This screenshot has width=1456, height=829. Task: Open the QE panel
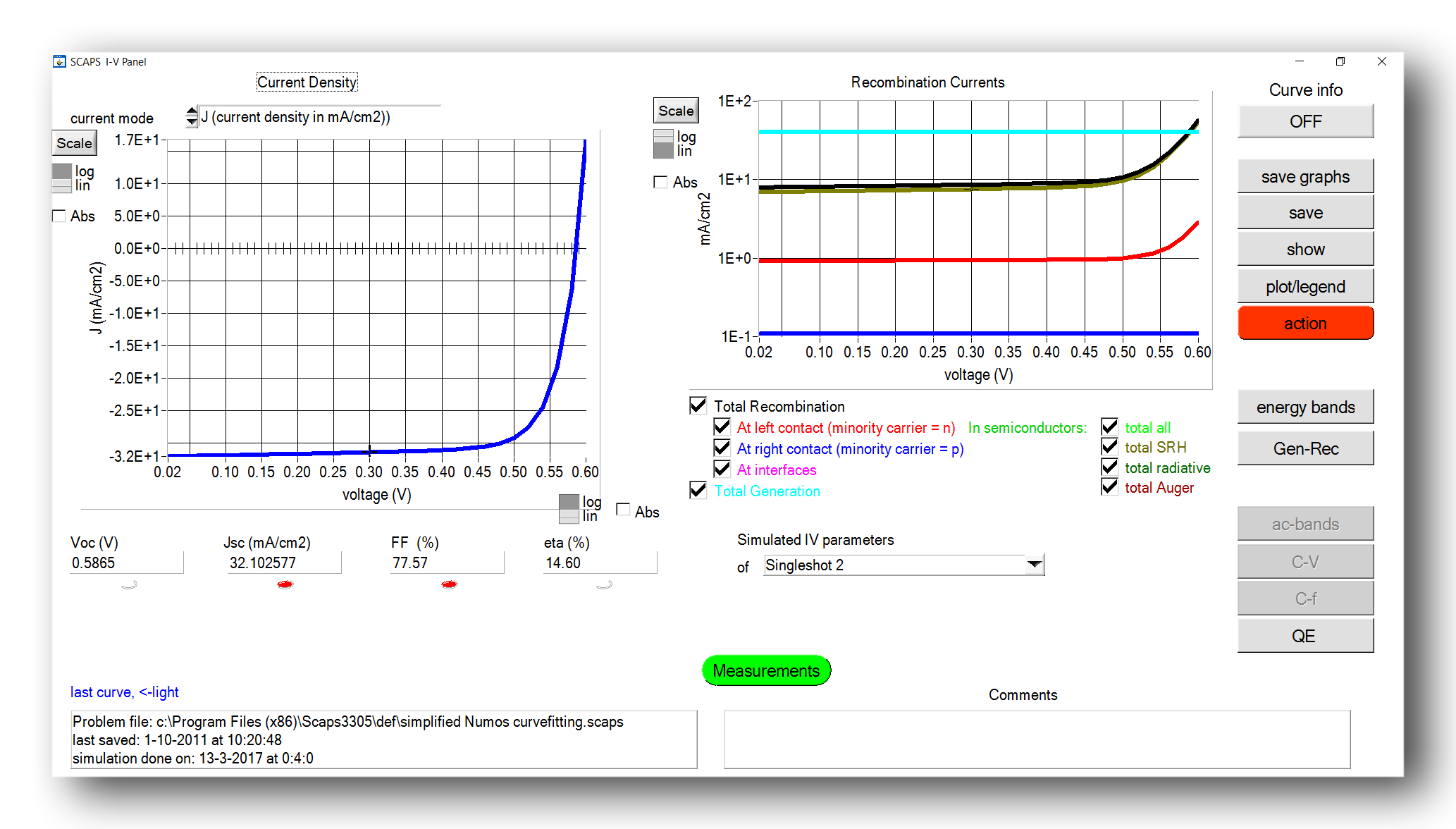(x=1304, y=636)
